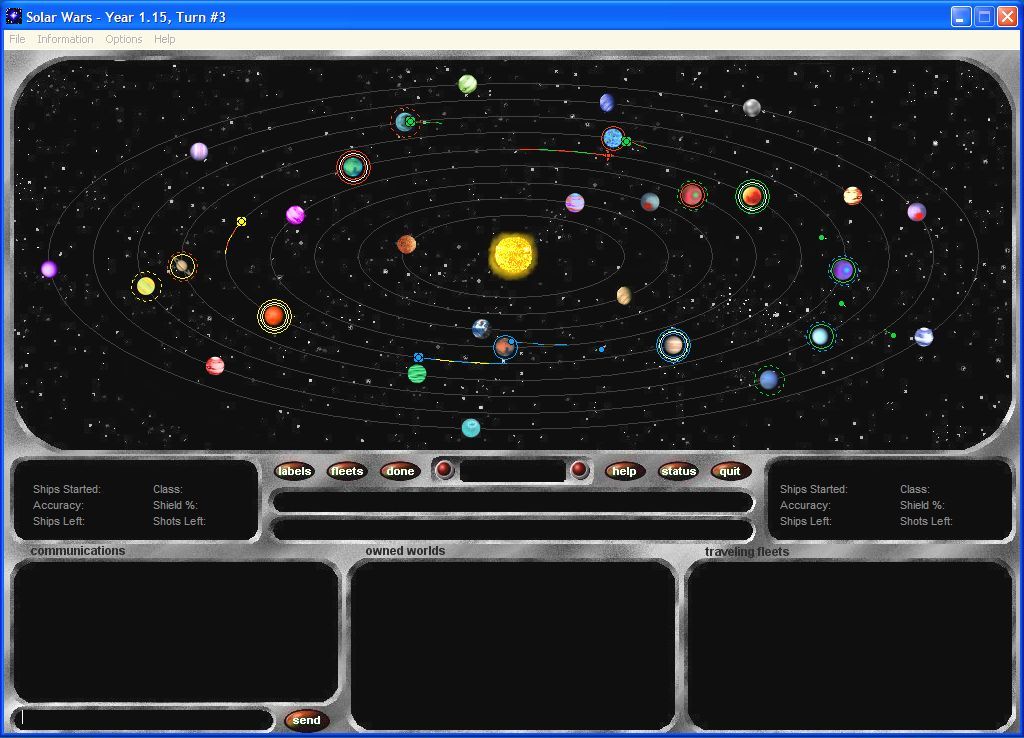Select the magenta planet left of the sun
The width and height of the screenshot is (1024, 738).
[295, 214]
